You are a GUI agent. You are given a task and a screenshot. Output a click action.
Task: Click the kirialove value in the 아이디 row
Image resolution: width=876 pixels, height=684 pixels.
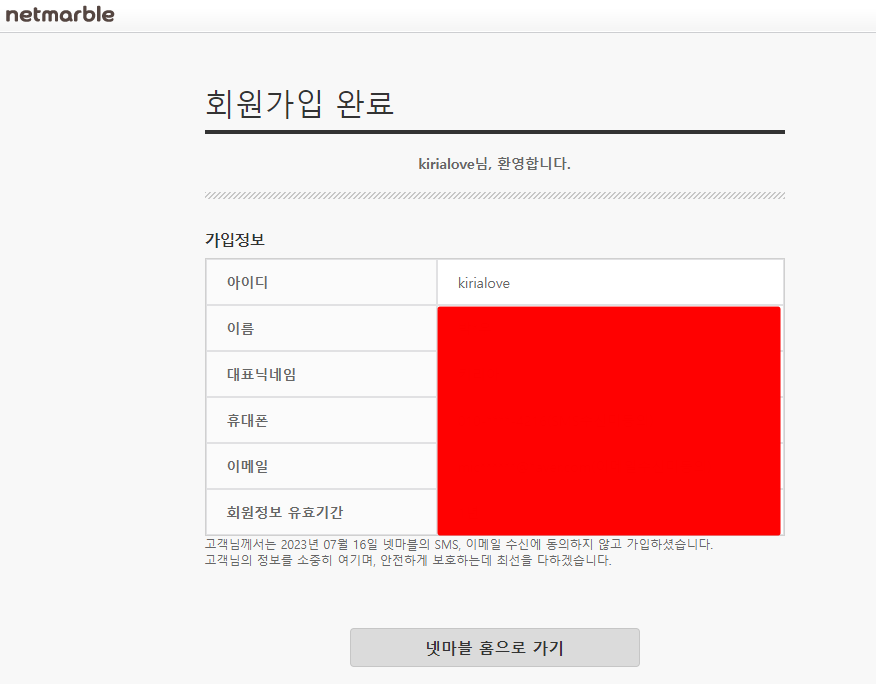click(484, 283)
